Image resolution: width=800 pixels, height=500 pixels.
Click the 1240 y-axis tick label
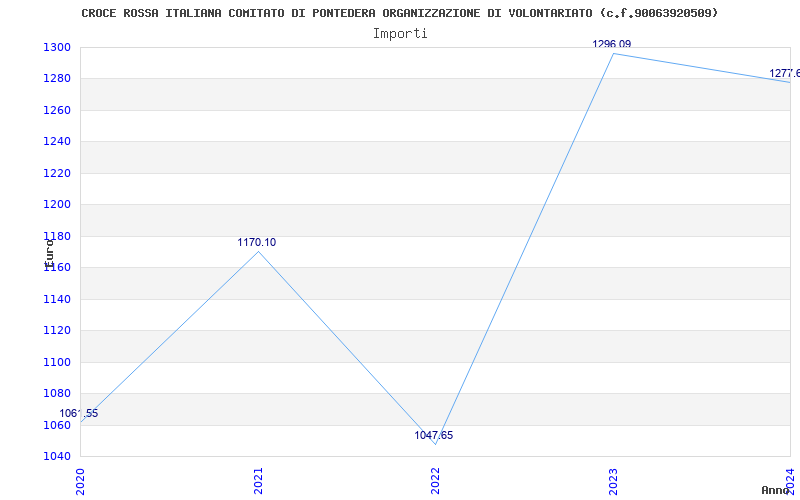[56, 141]
